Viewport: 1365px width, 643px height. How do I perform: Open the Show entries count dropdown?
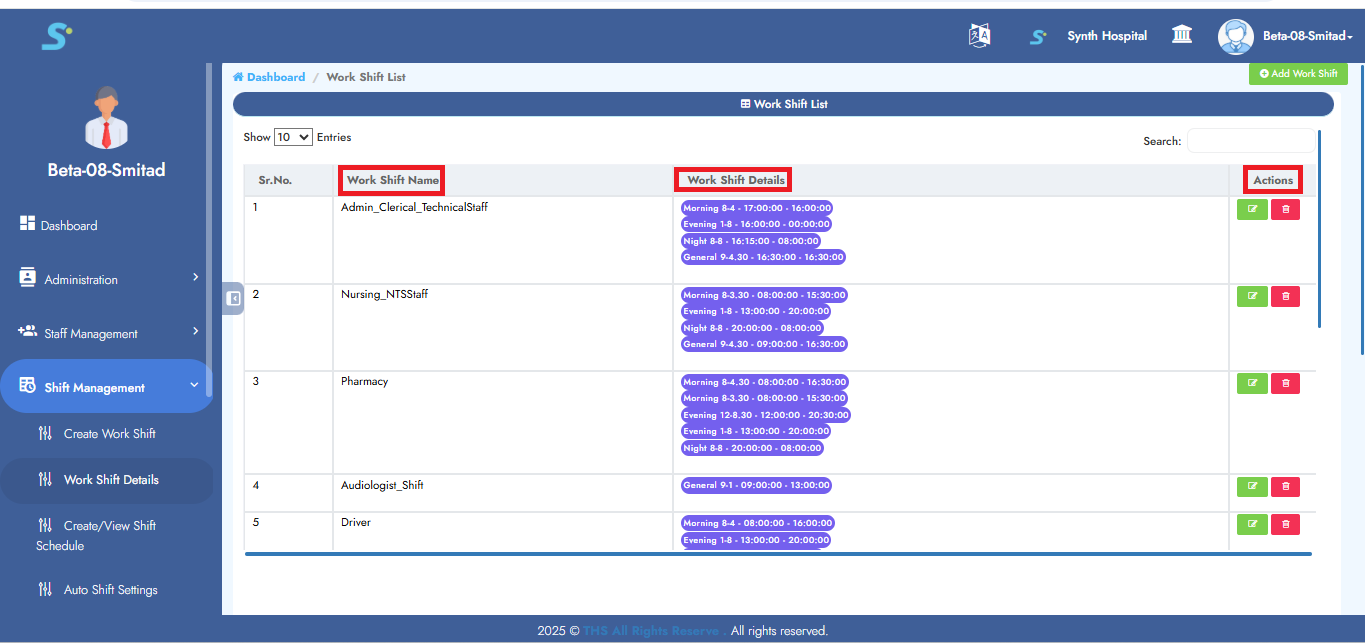coord(293,138)
